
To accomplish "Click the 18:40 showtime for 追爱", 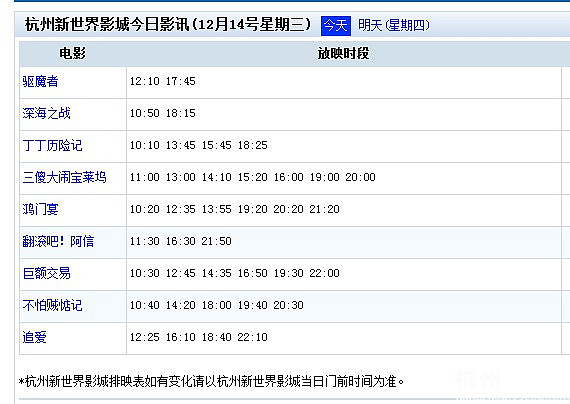I will pyautogui.click(x=217, y=337).
